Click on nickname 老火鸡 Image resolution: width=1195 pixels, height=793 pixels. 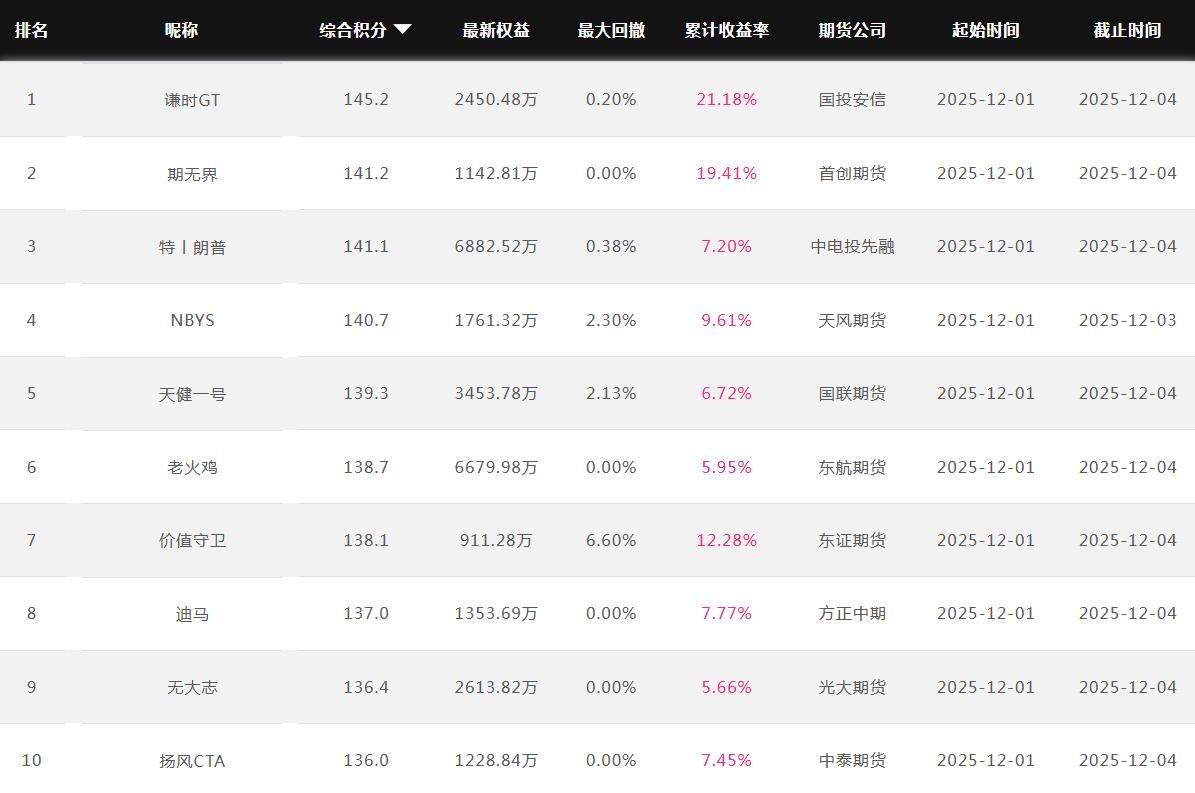(192, 467)
